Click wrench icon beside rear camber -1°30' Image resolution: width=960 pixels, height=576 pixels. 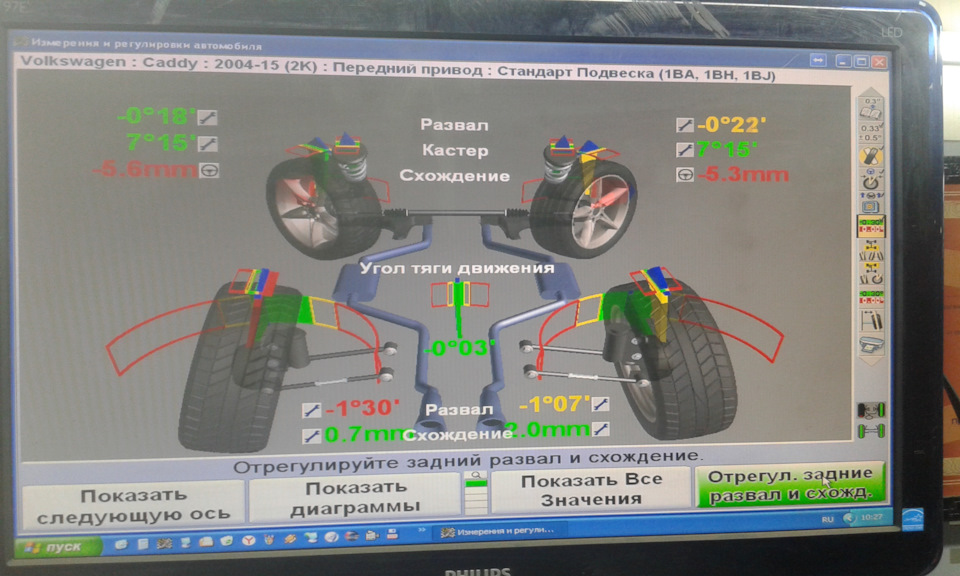click(x=312, y=410)
